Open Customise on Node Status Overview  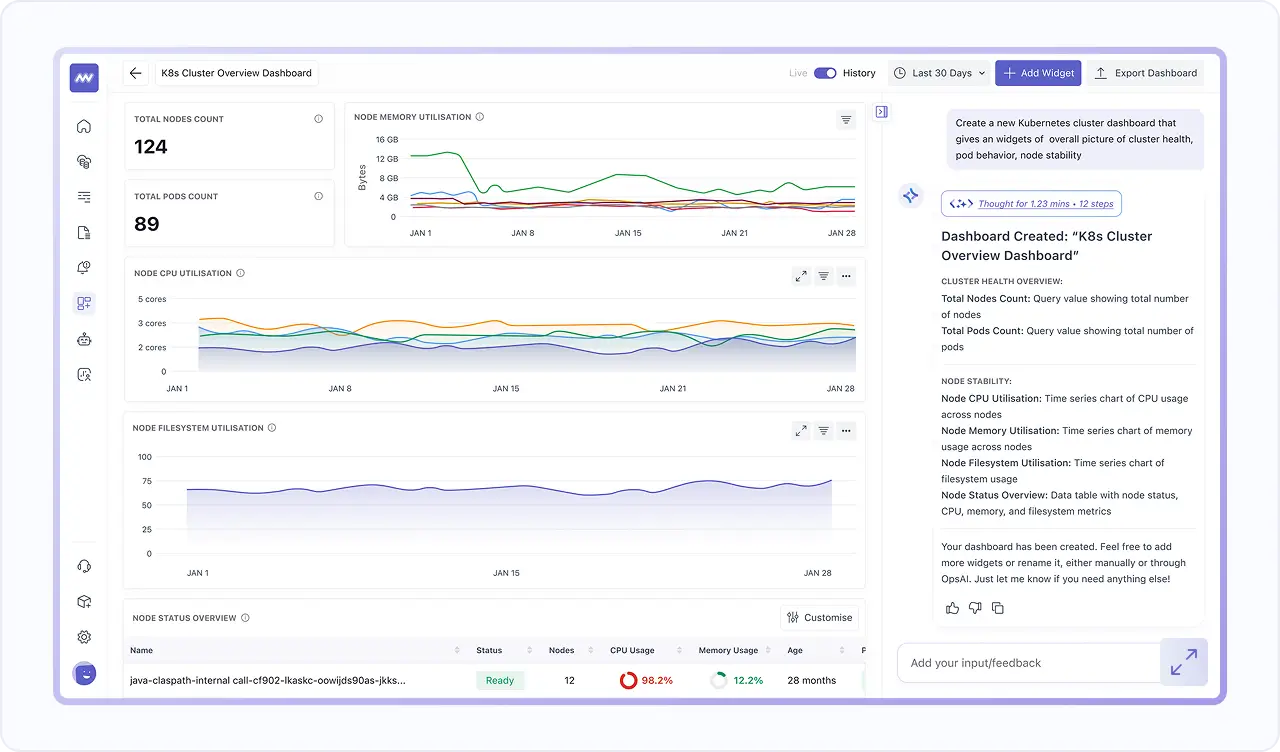tap(819, 617)
